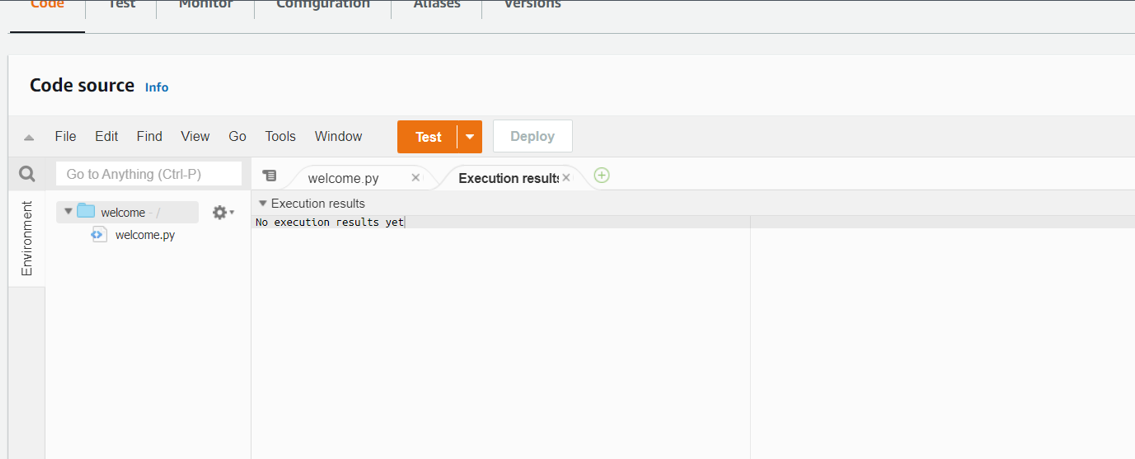
Task: Close the welcome.py editor tab
Action: pos(415,177)
